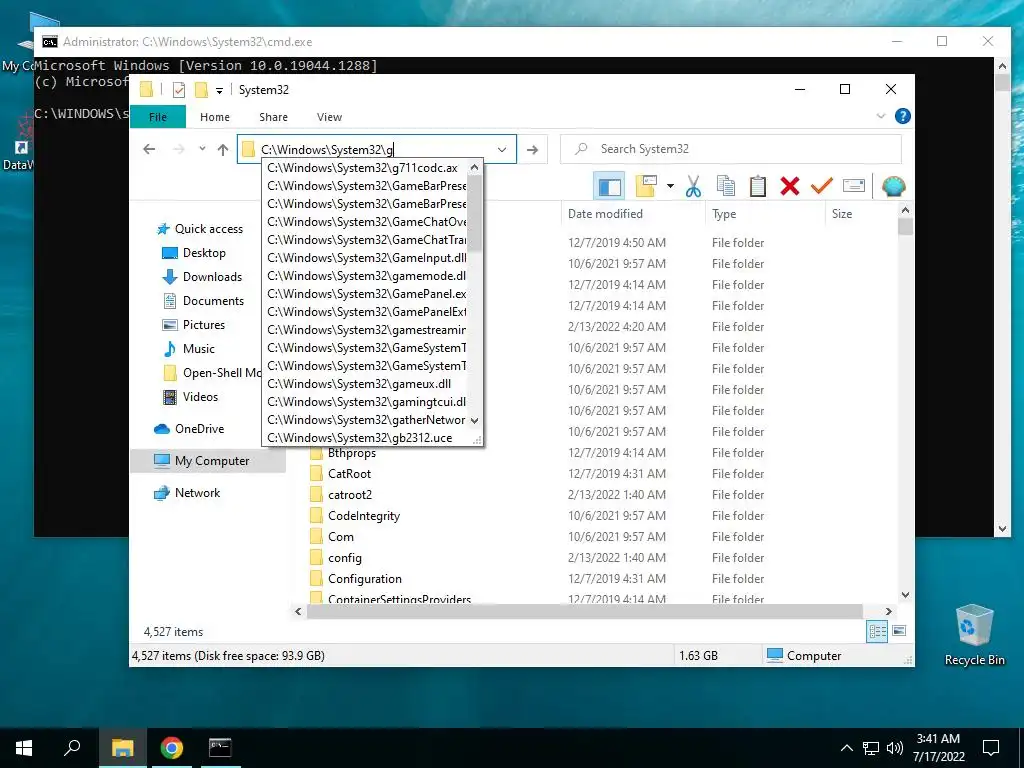Open the Recycle Bin desktop icon
Viewport: 1024px width, 768px height.
pyautogui.click(x=974, y=635)
